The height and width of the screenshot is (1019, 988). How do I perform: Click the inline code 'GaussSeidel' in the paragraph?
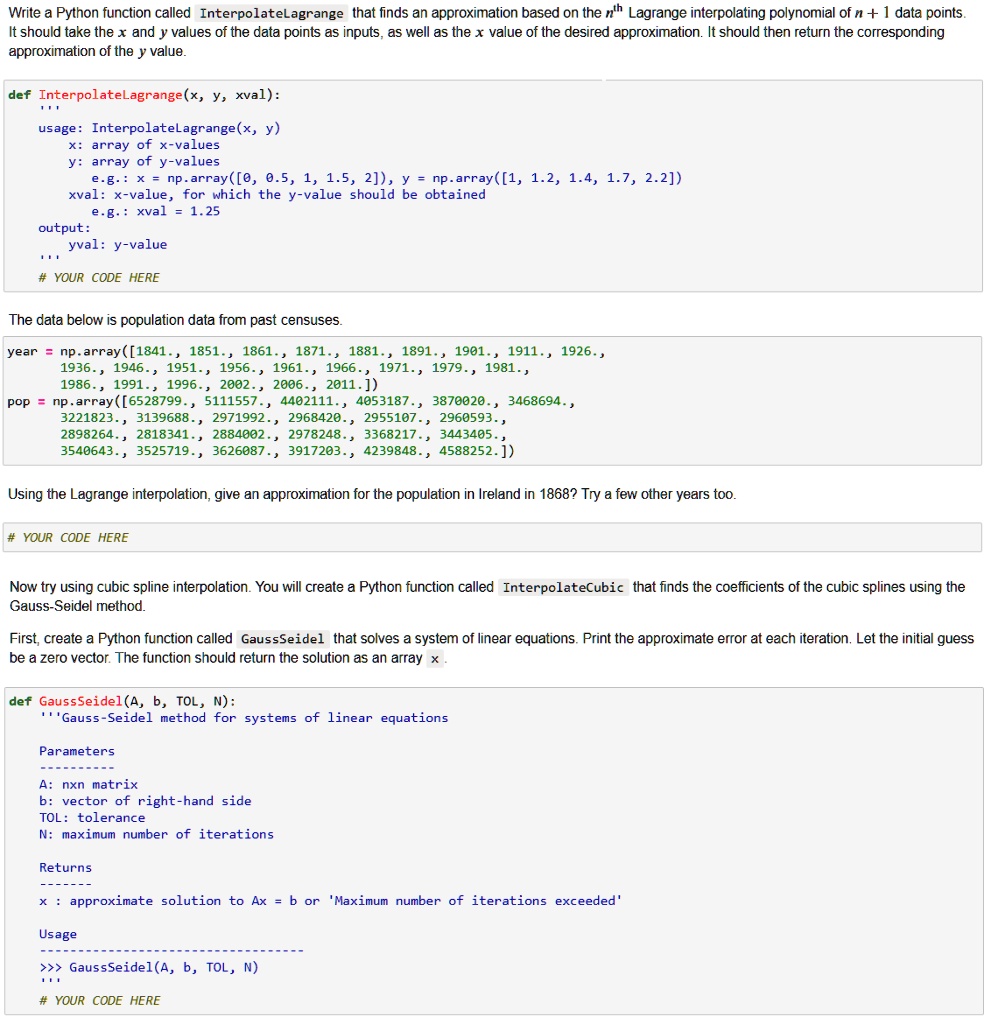coord(282,639)
